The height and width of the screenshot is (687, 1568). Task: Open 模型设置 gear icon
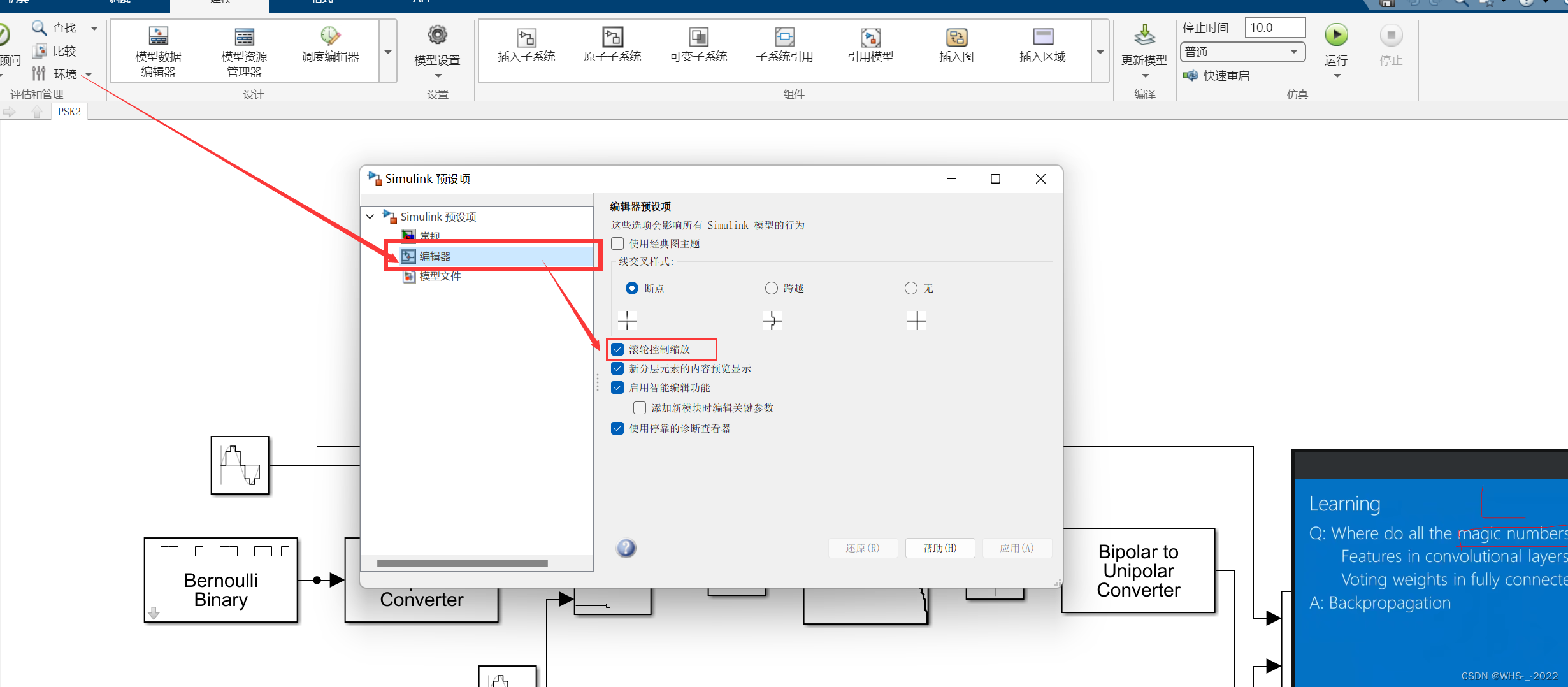438,34
